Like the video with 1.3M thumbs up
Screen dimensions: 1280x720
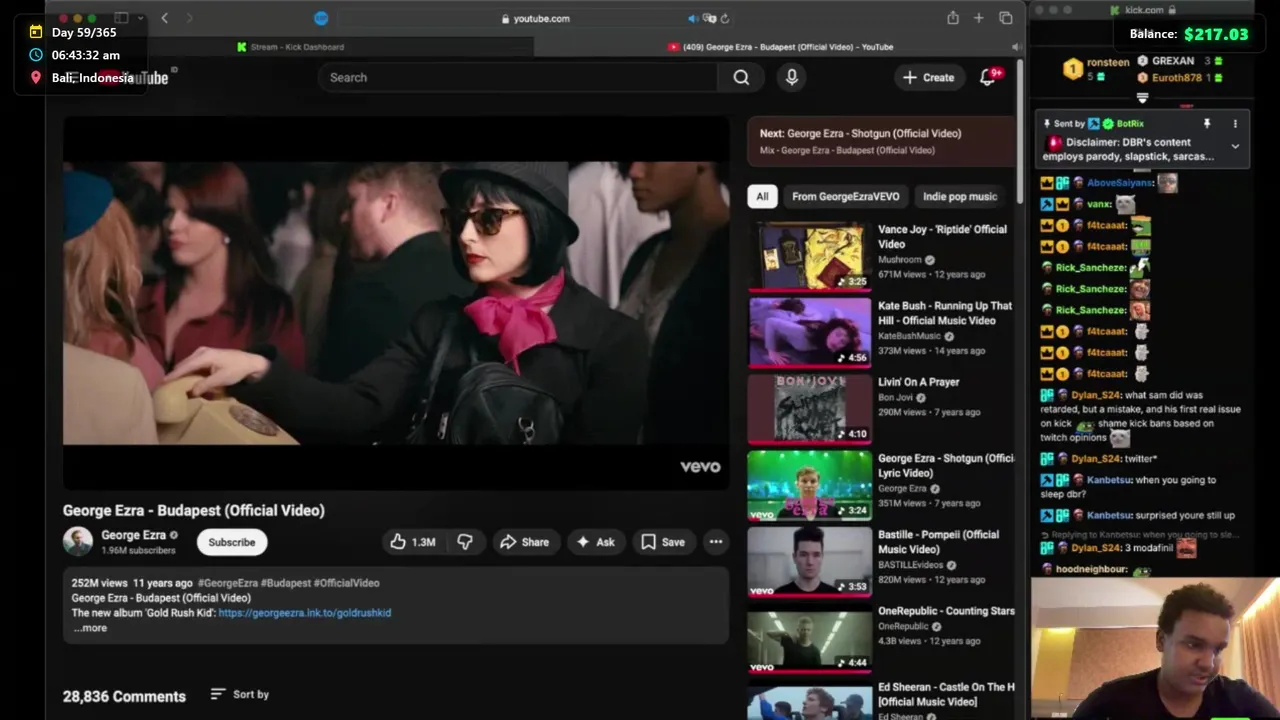pyautogui.click(x=414, y=542)
